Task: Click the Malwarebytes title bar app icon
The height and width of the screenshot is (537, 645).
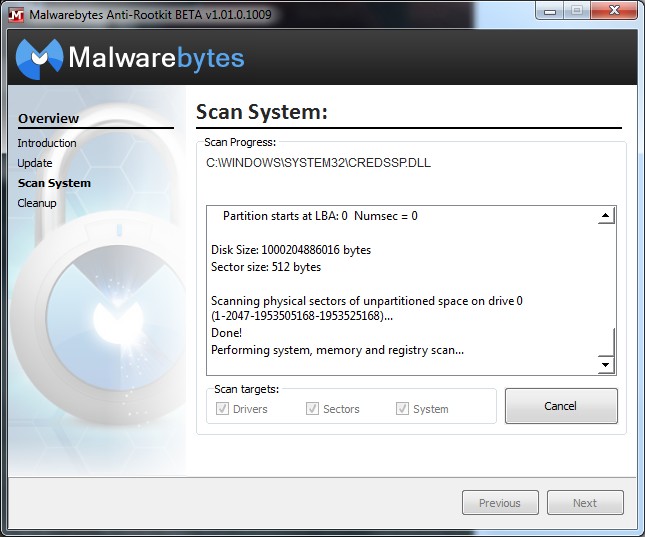Action: [x=16, y=14]
